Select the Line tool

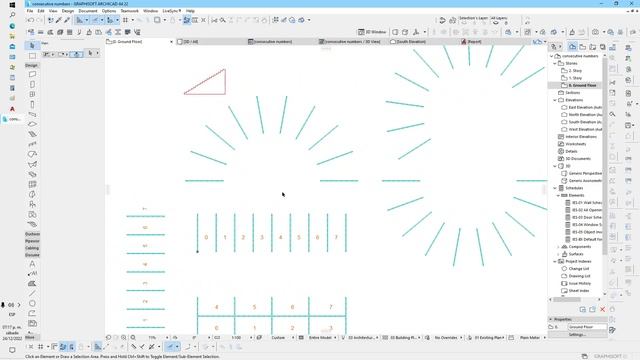(32, 293)
